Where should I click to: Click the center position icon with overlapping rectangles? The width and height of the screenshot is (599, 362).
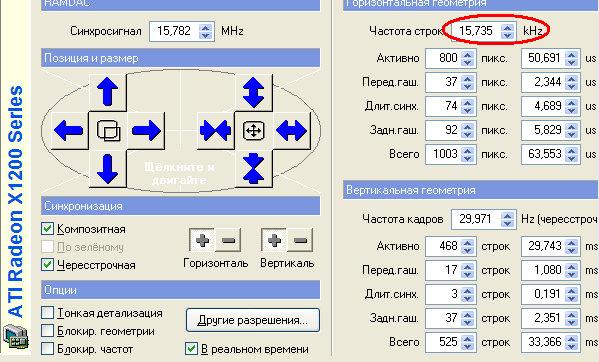(x=108, y=131)
